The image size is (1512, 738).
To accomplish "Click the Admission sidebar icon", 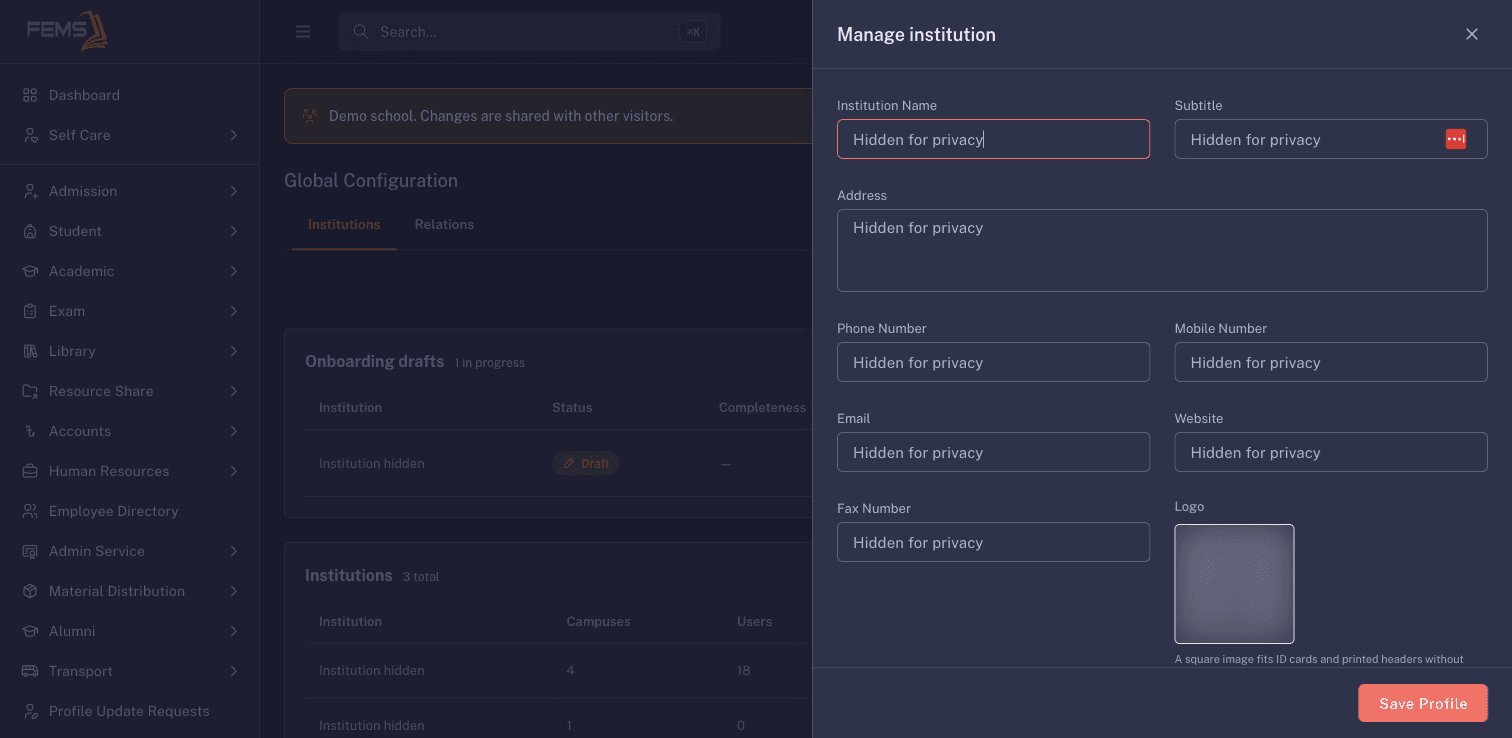I will click(30, 191).
